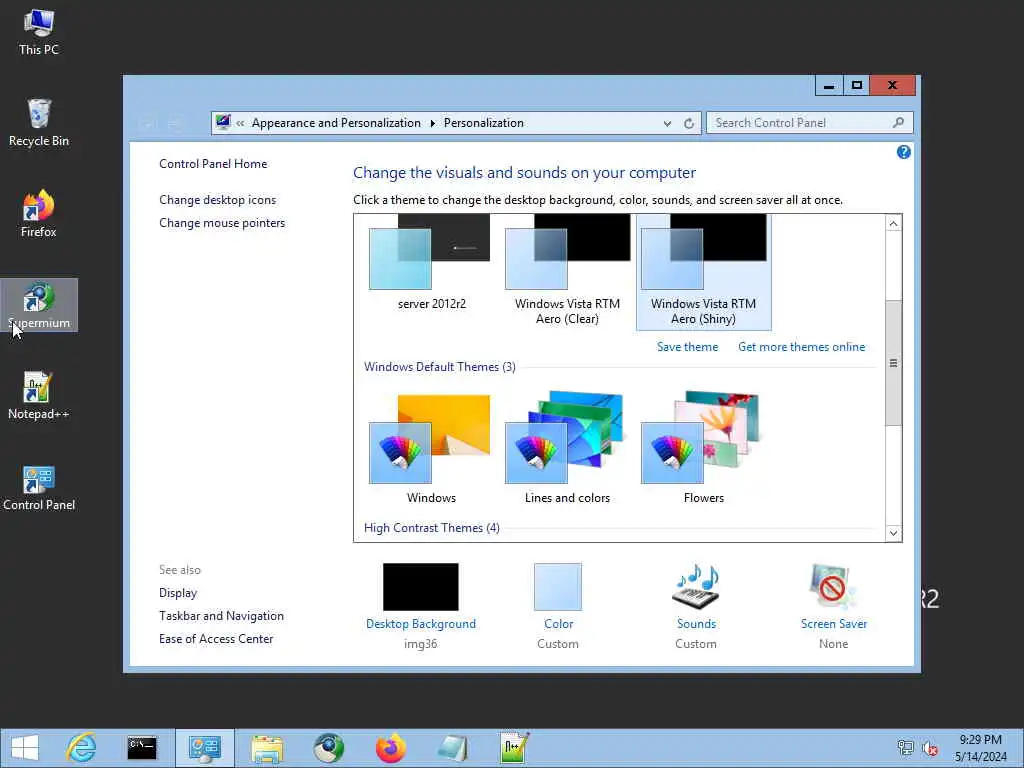Viewport: 1024px width, 768px height.
Task: Open Display under See also
Action: coord(178,593)
